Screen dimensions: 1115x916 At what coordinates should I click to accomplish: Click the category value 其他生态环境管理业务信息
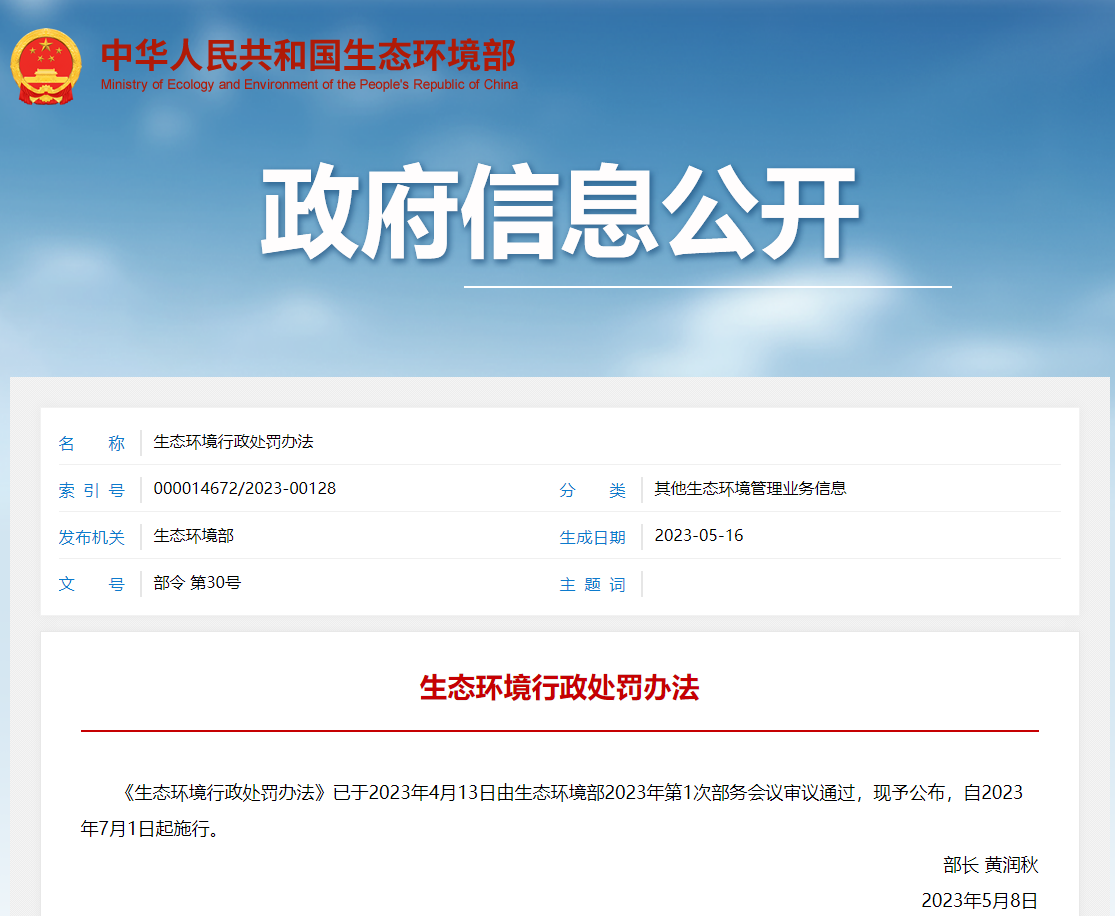750,489
